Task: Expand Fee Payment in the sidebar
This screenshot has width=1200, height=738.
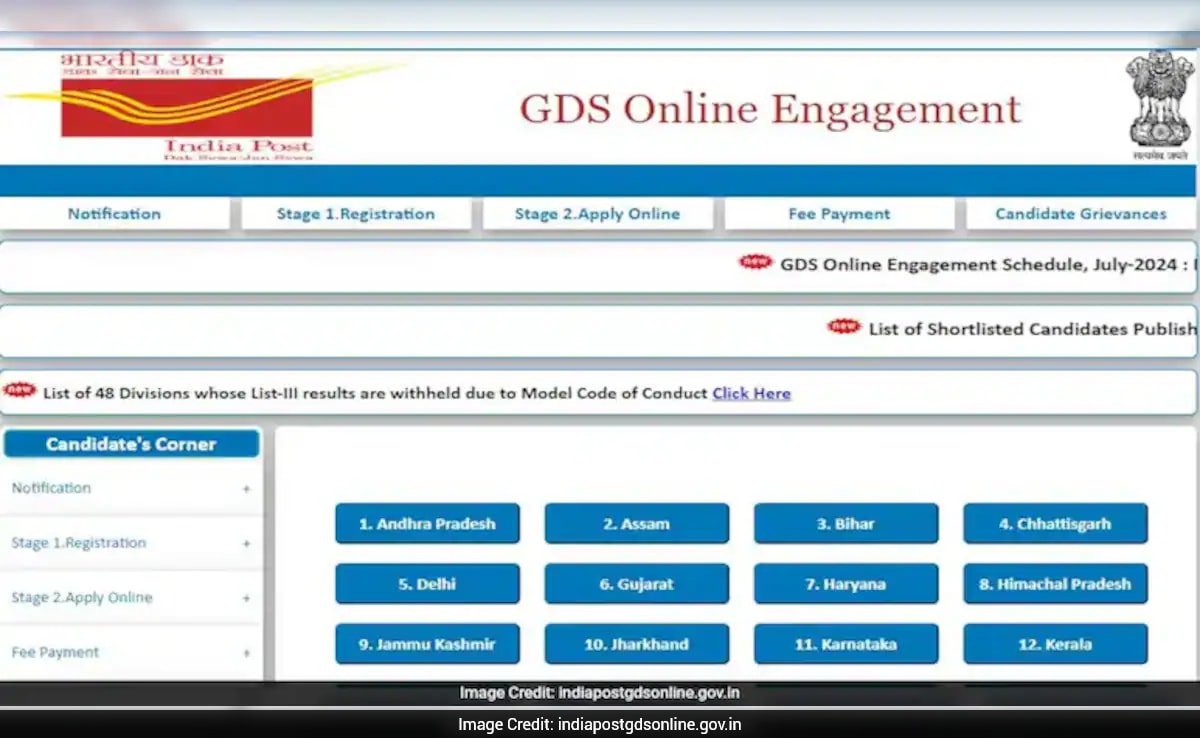Action: [246, 653]
